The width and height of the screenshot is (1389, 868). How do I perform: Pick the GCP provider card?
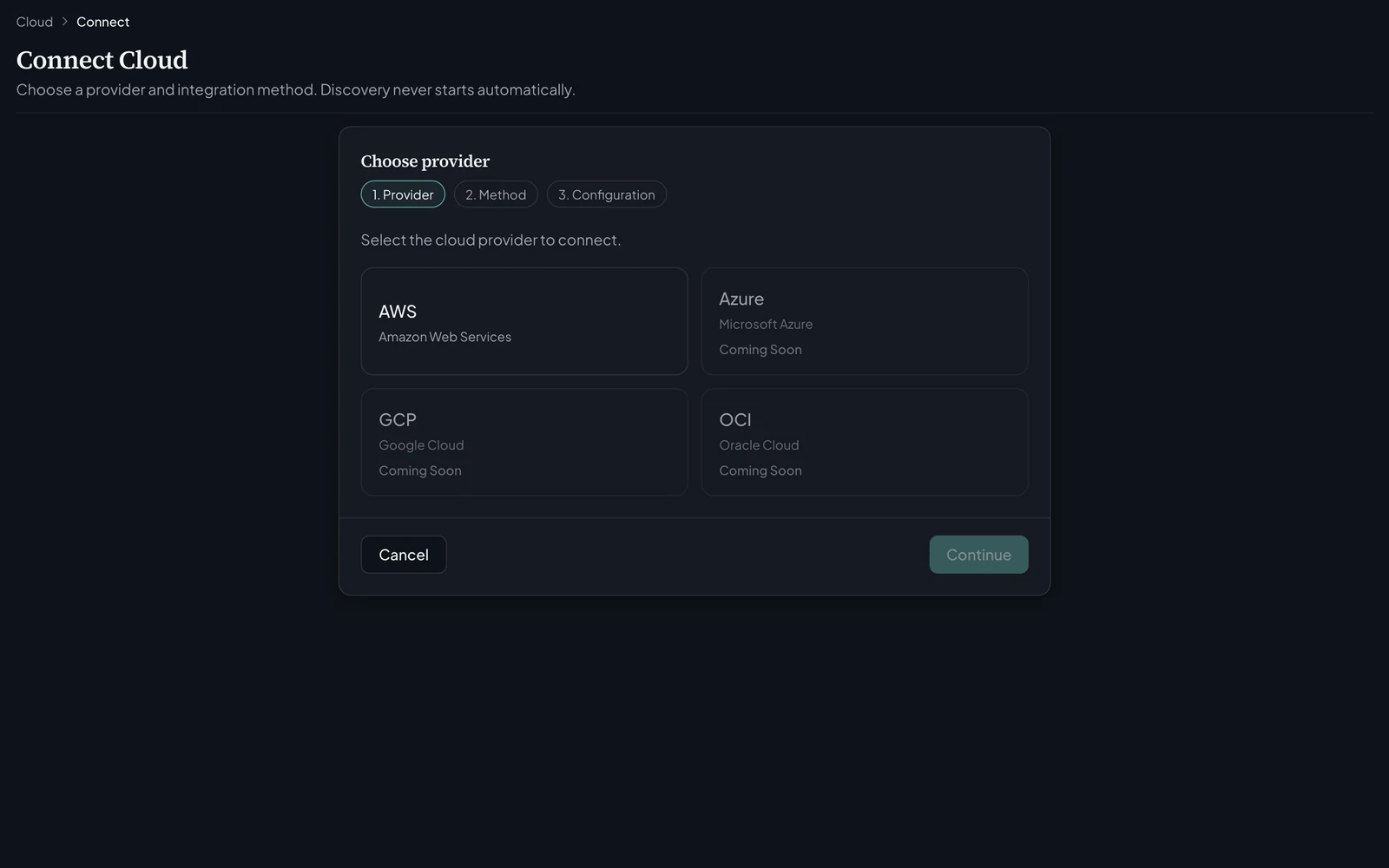pyautogui.click(x=524, y=442)
